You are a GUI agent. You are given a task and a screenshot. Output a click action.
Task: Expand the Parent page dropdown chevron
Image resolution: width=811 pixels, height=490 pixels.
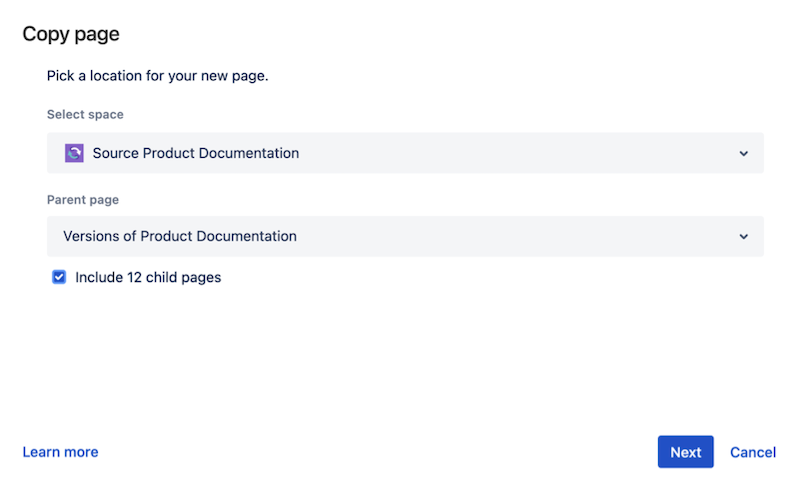(x=743, y=237)
